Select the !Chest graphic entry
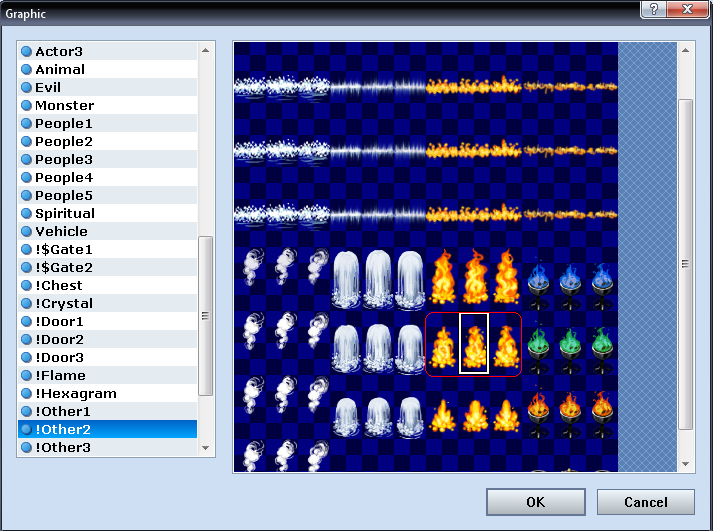The image size is (713, 531). [61, 285]
